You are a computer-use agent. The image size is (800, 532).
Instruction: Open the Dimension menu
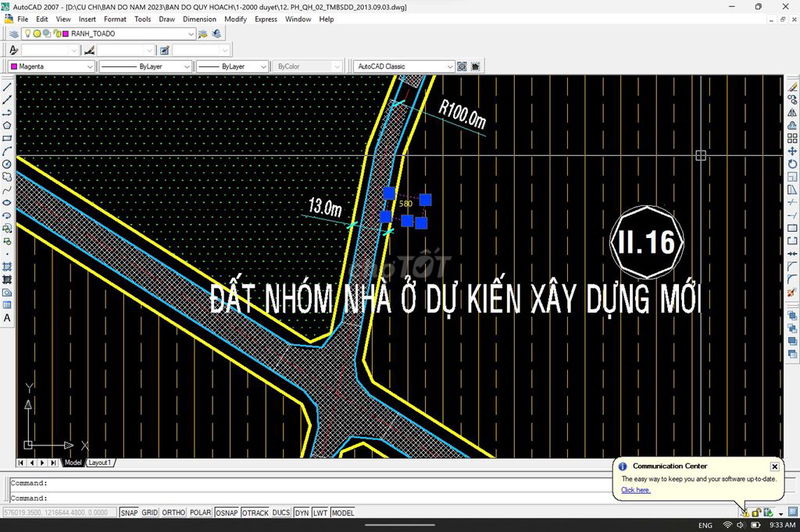click(199, 19)
